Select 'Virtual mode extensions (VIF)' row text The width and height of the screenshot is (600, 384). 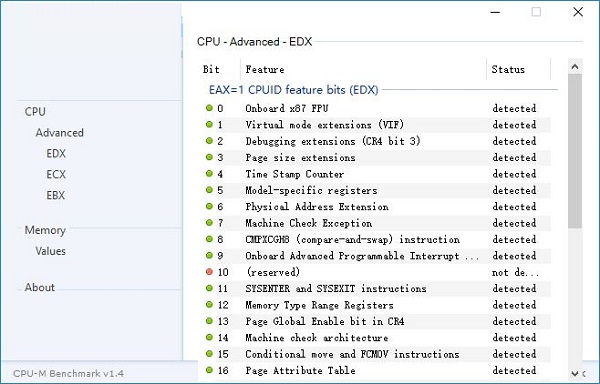[x=324, y=125]
